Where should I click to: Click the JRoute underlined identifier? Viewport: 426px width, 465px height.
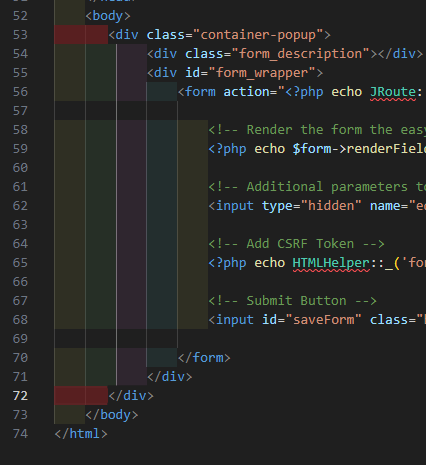[393, 92]
